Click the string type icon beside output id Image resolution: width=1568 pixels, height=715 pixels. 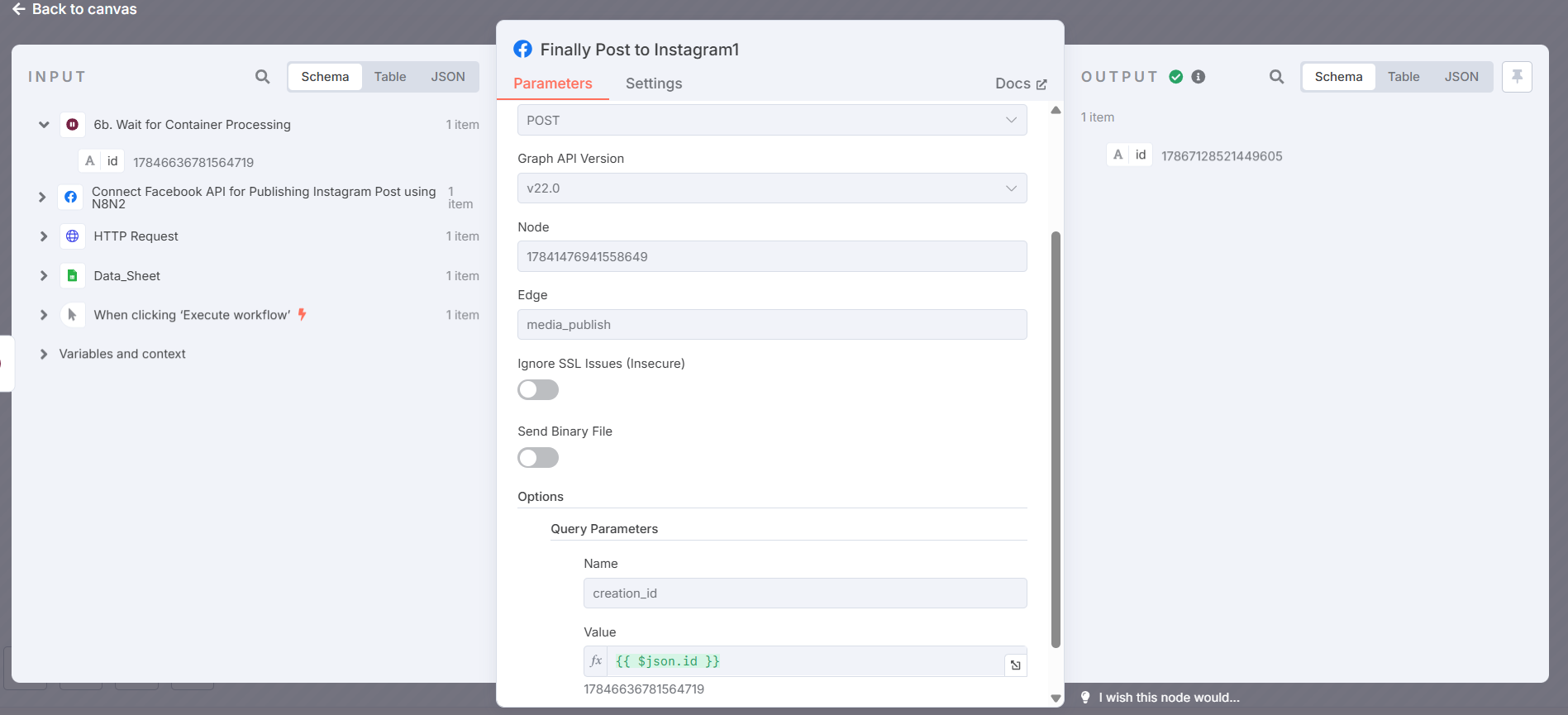pos(1118,155)
